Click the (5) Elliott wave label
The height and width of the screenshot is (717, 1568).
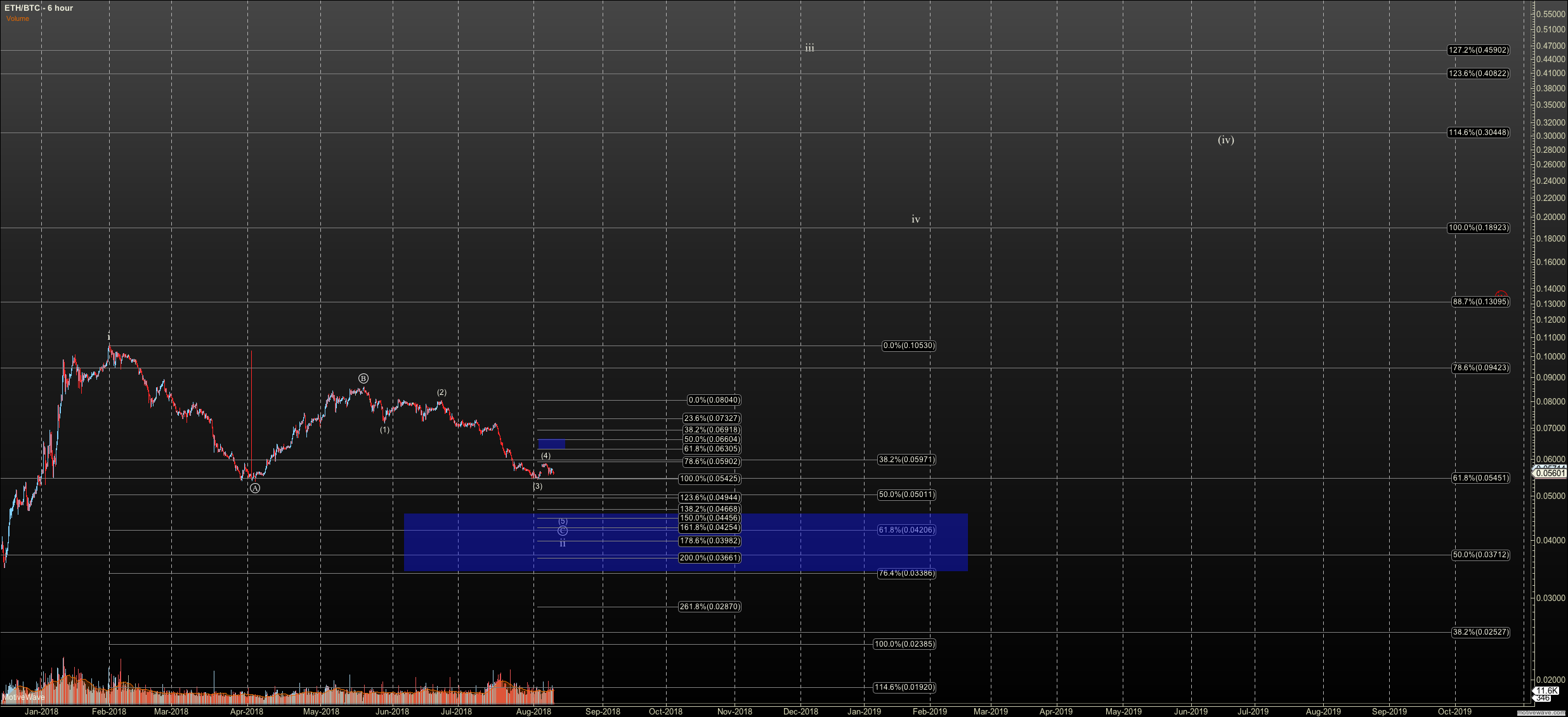(x=563, y=521)
